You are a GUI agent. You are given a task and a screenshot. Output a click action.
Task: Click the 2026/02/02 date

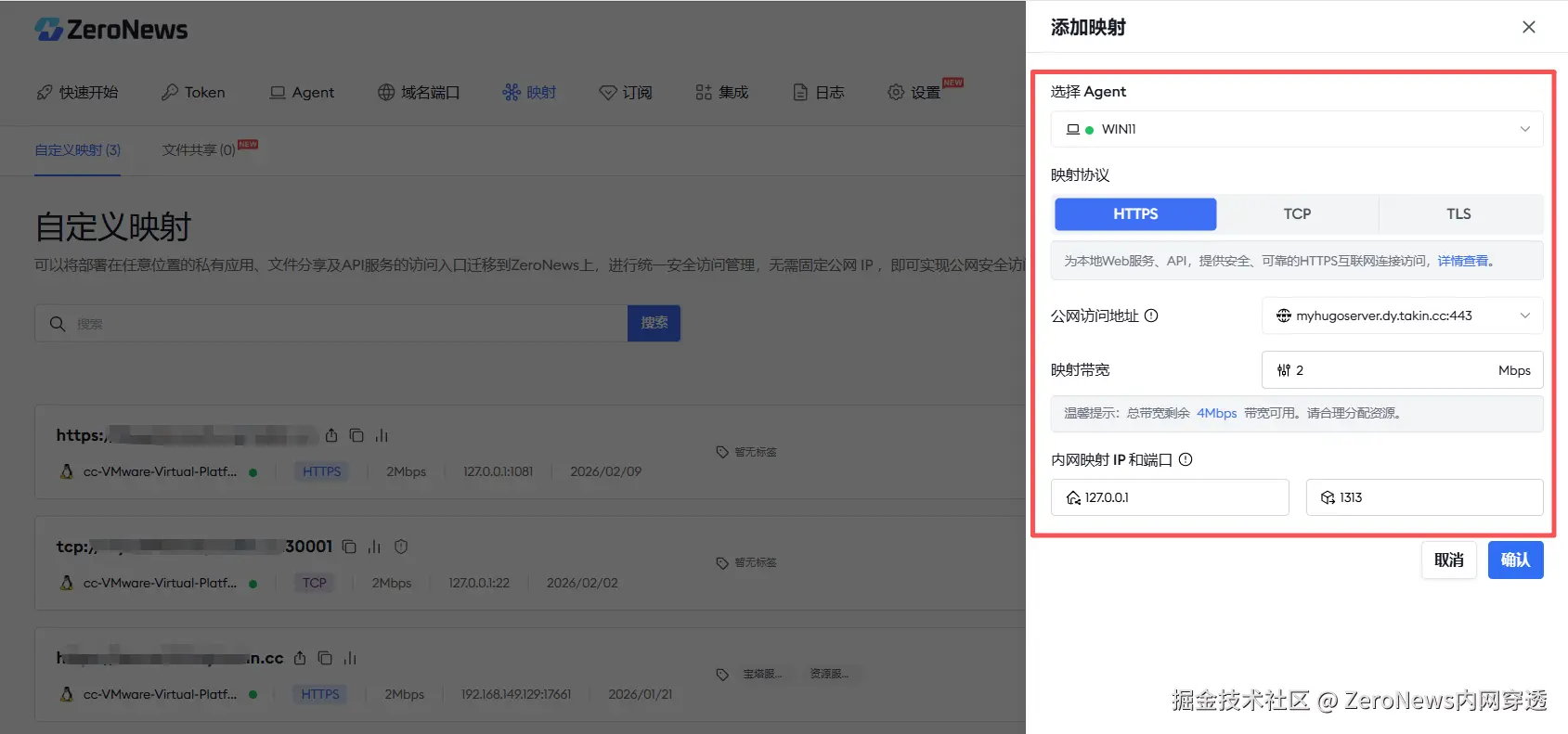click(x=582, y=583)
